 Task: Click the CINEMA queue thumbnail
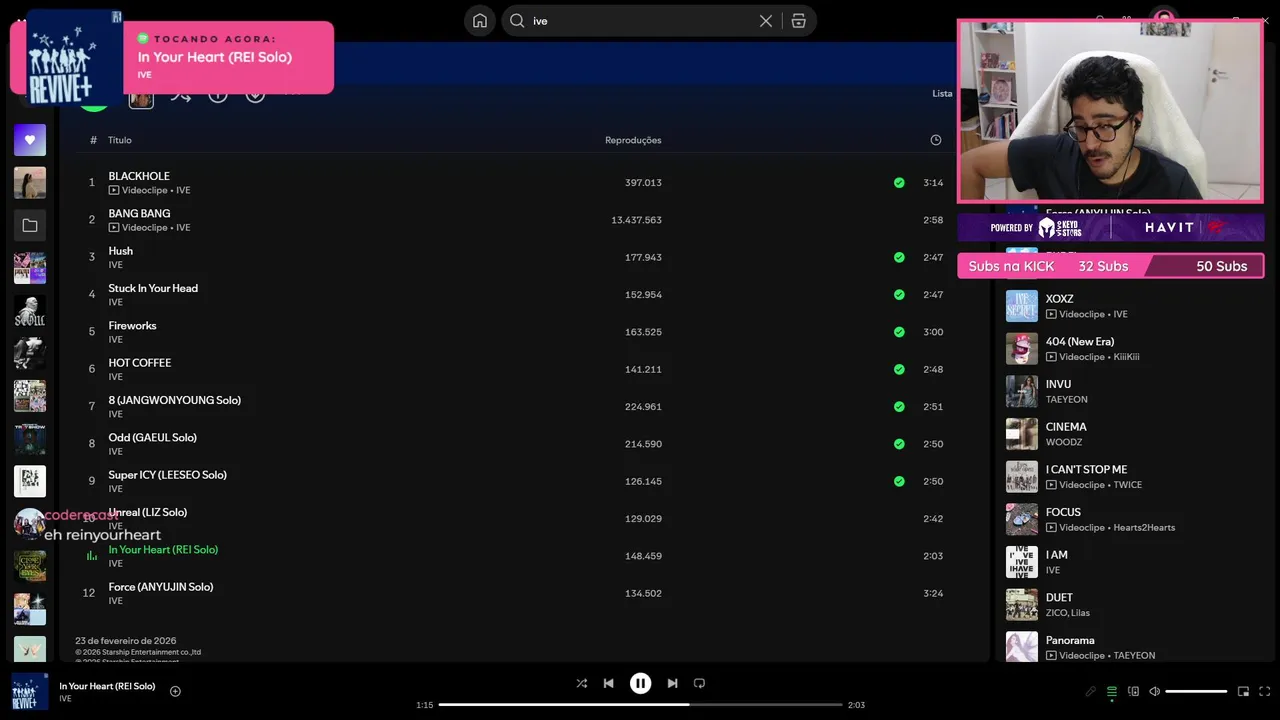click(x=1021, y=434)
